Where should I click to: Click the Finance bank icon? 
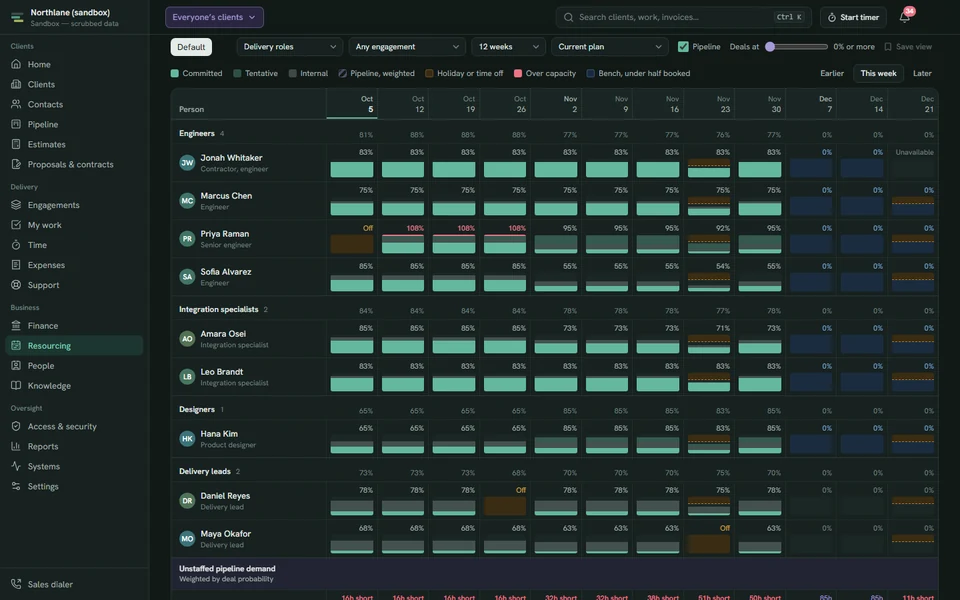click(16, 326)
